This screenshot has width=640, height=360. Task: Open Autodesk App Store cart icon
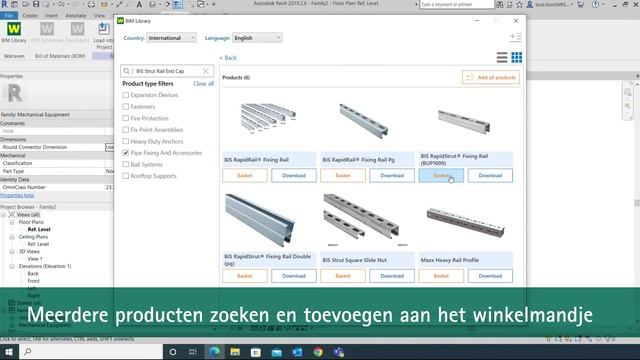580,4
